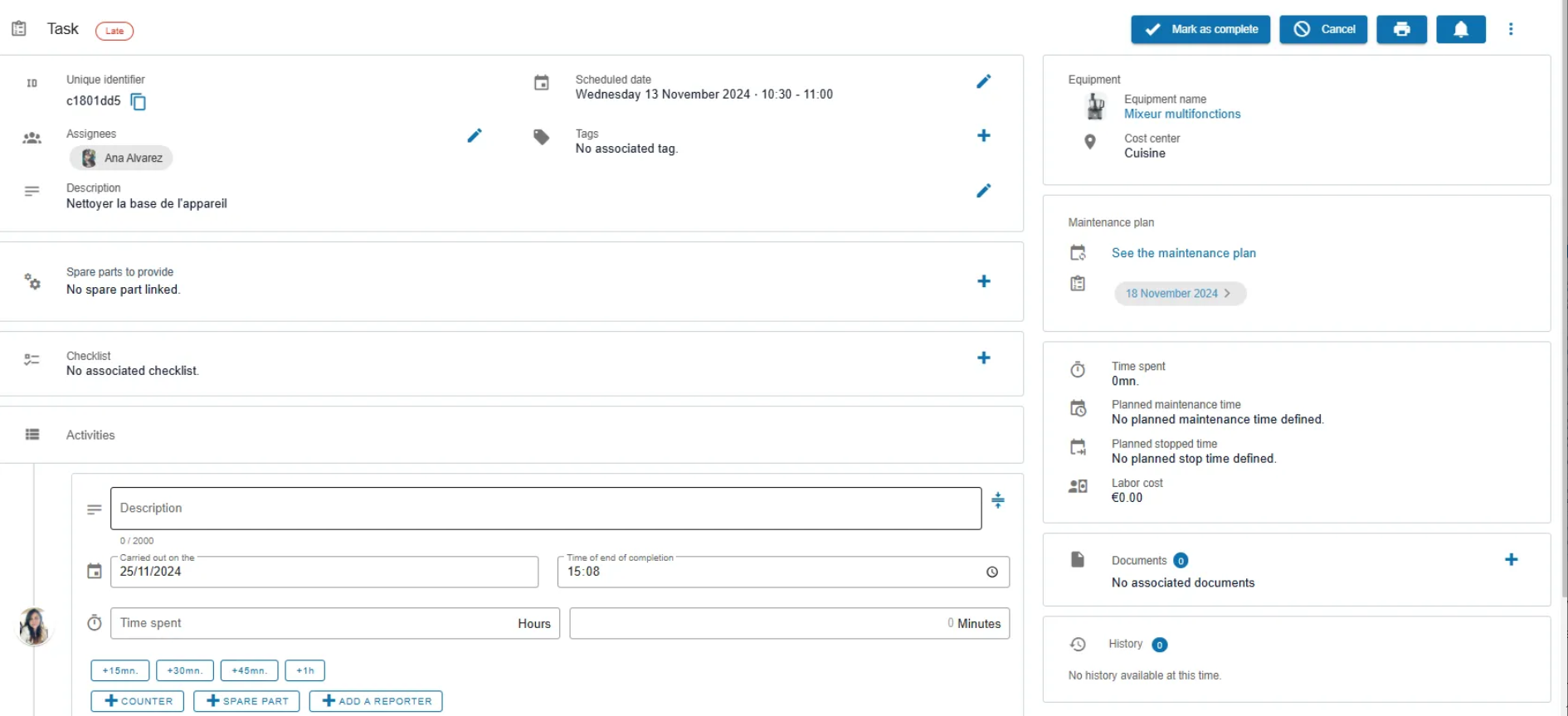
Task: Open the time picker clock icon
Action: 992,572
